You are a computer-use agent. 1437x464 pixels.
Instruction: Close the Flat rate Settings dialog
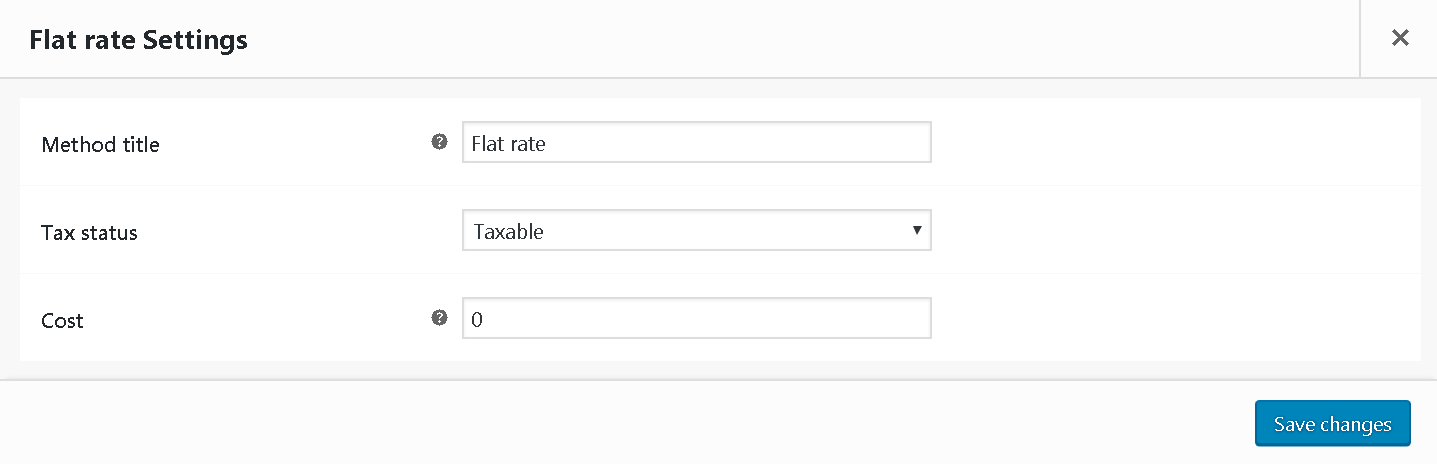coord(1400,38)
